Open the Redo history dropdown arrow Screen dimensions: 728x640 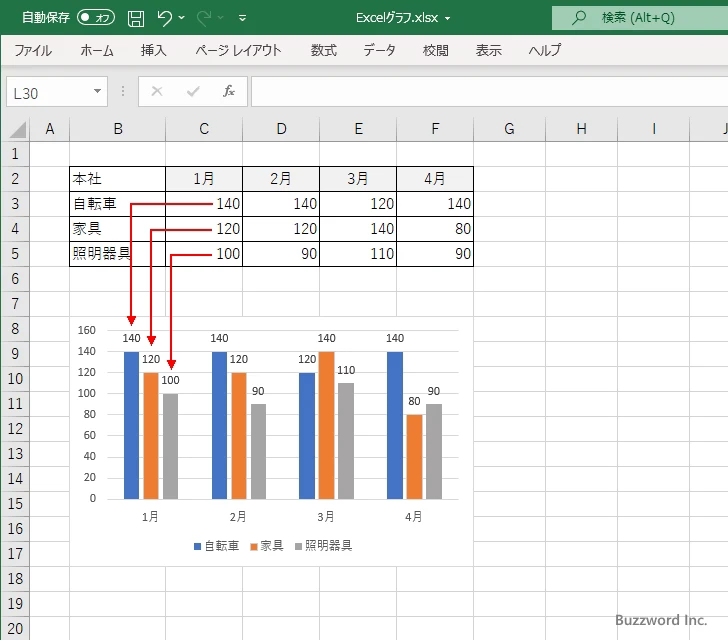(221, 18)
